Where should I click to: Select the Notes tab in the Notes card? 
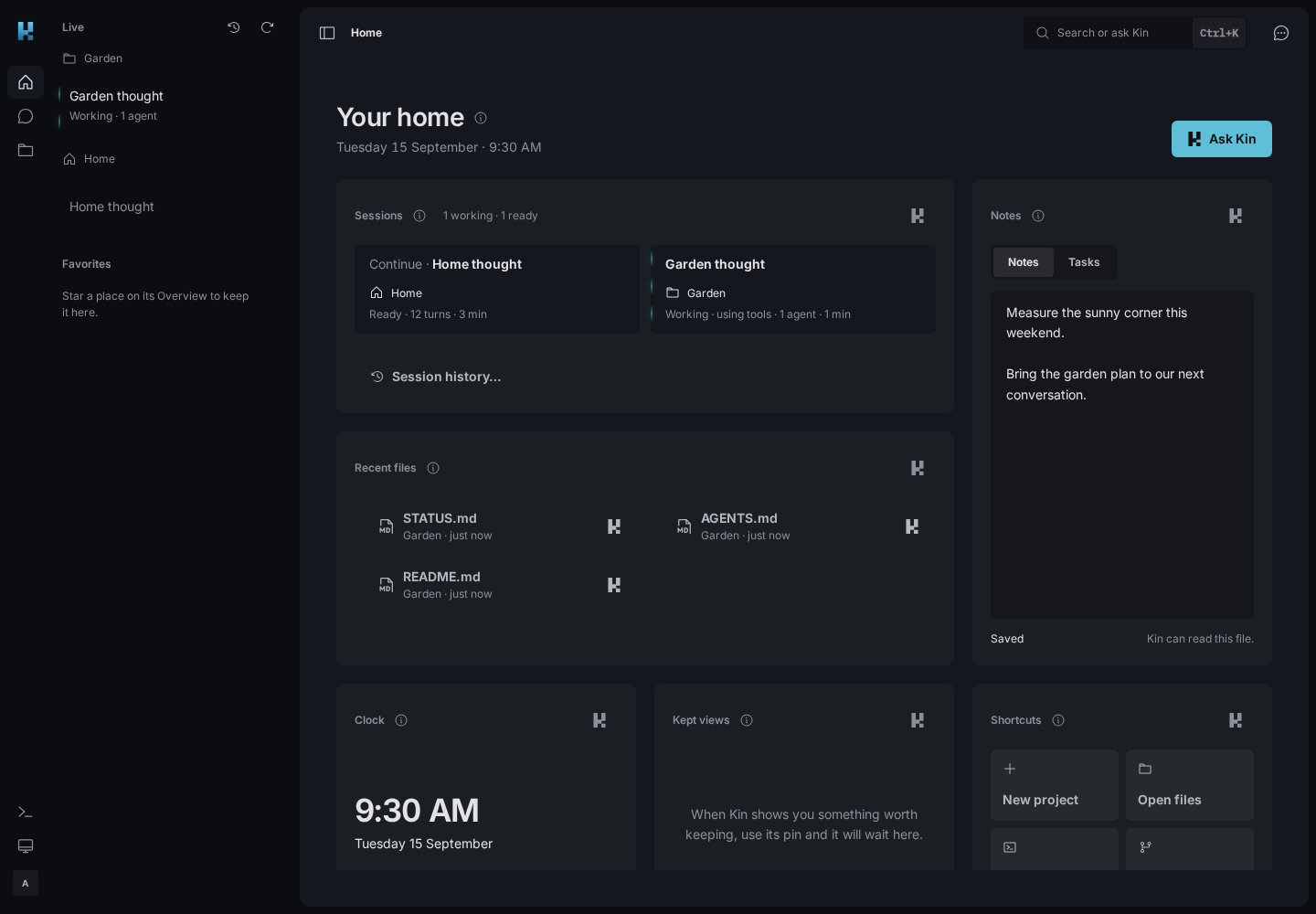point(1024,262)
